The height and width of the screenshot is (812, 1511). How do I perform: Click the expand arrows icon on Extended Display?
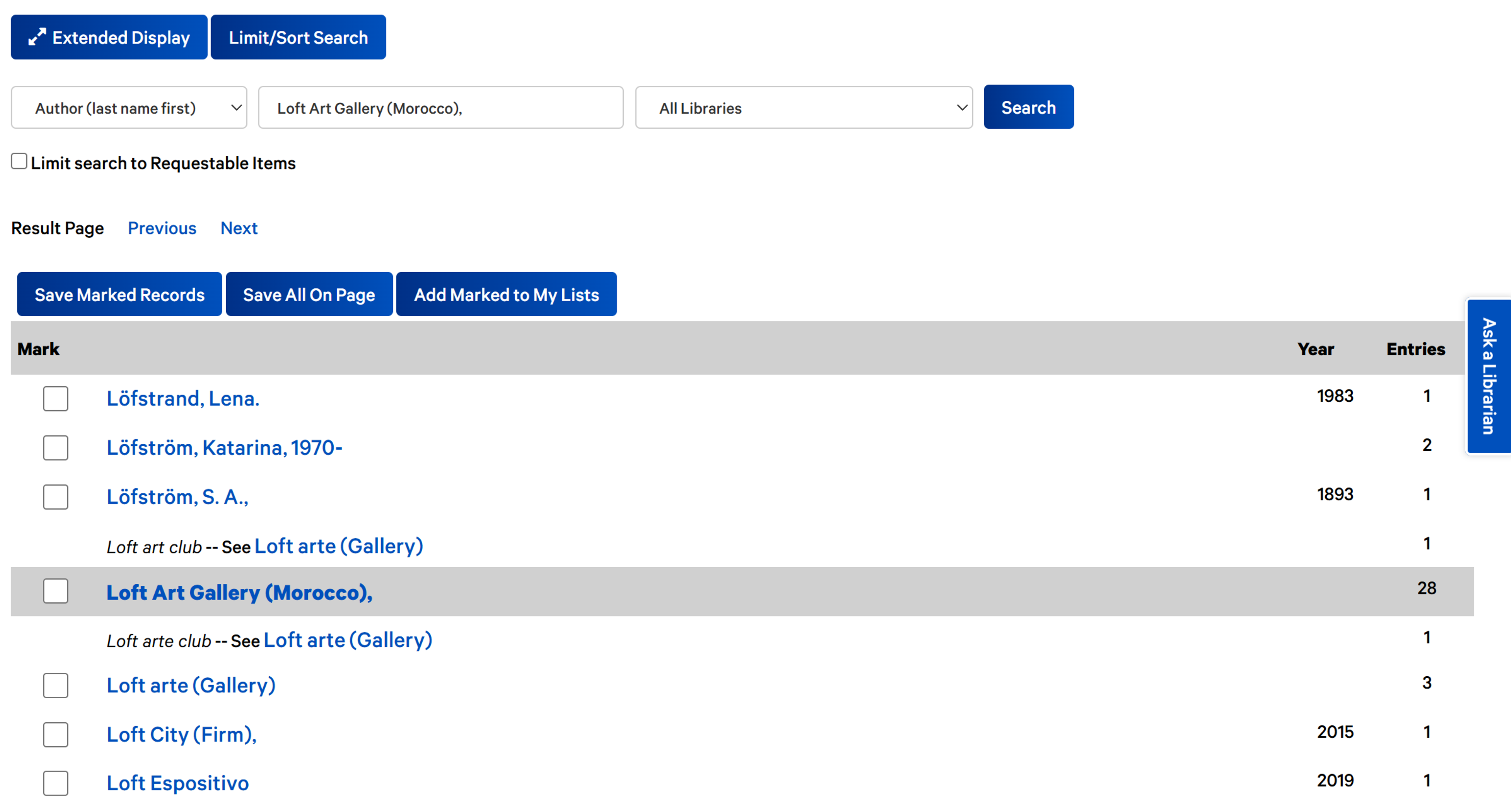pos(37,37)
